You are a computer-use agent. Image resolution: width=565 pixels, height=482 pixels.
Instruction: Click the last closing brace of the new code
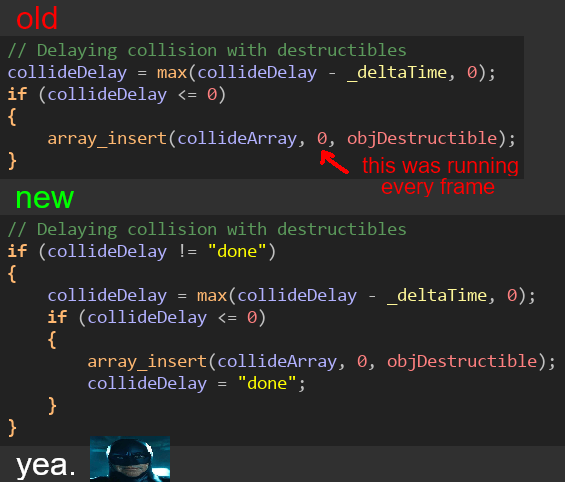[12, 428]
